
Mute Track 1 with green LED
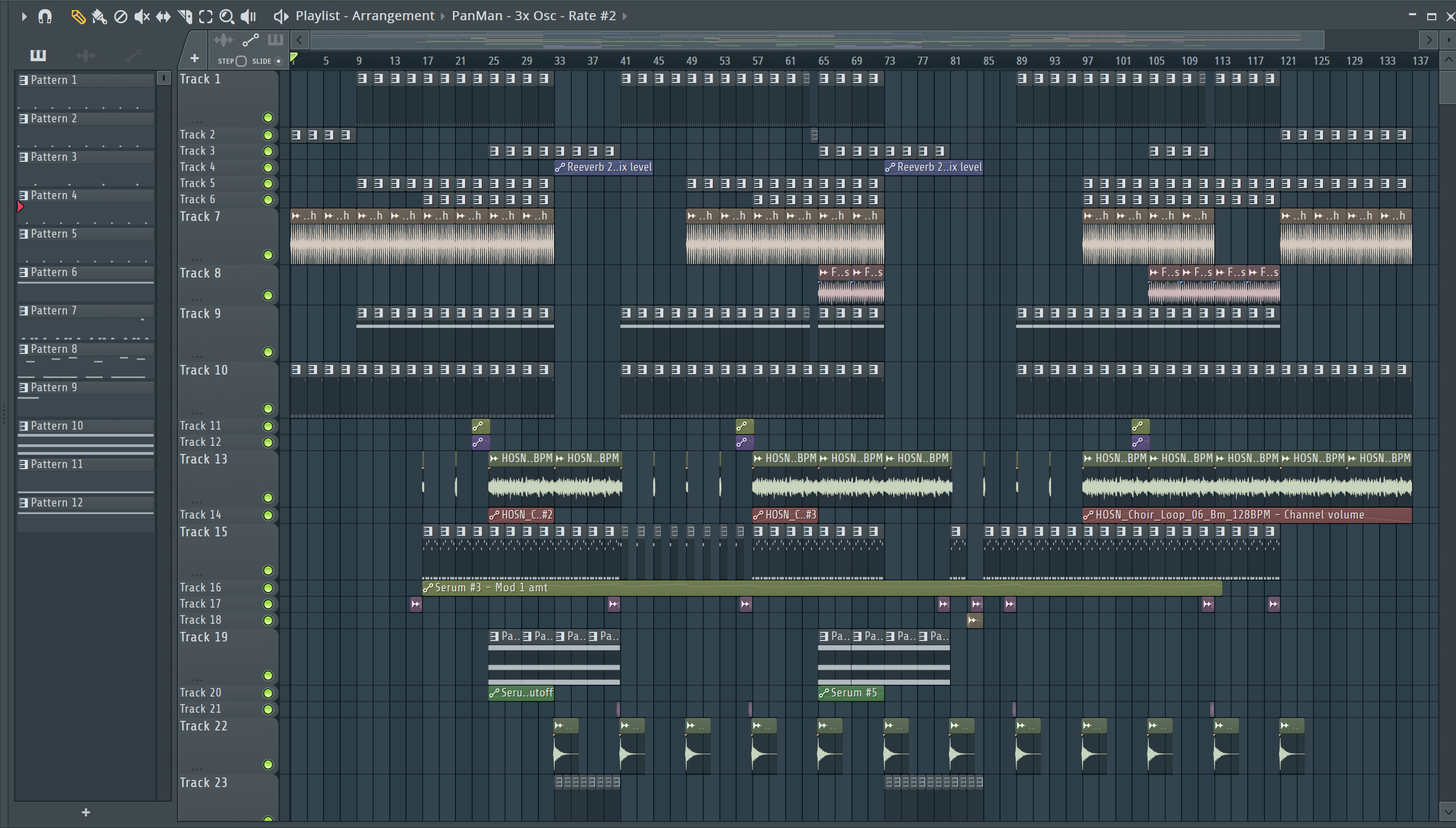(268, 118)
